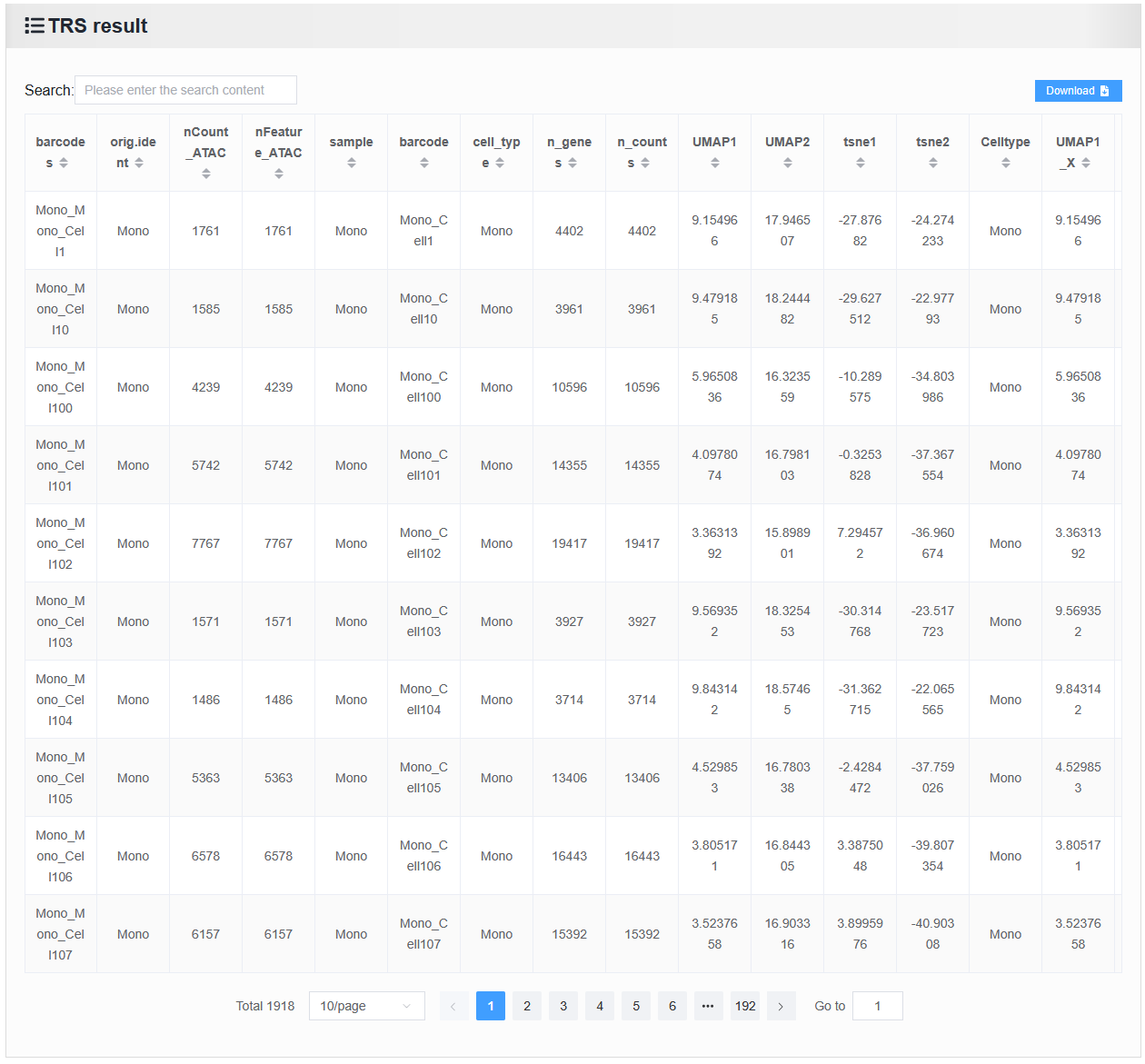Click barcodes cell Mono_Mono_Cell1
The height and width of the screenshot is (1064, 1145).
click(x=60, y=231)
